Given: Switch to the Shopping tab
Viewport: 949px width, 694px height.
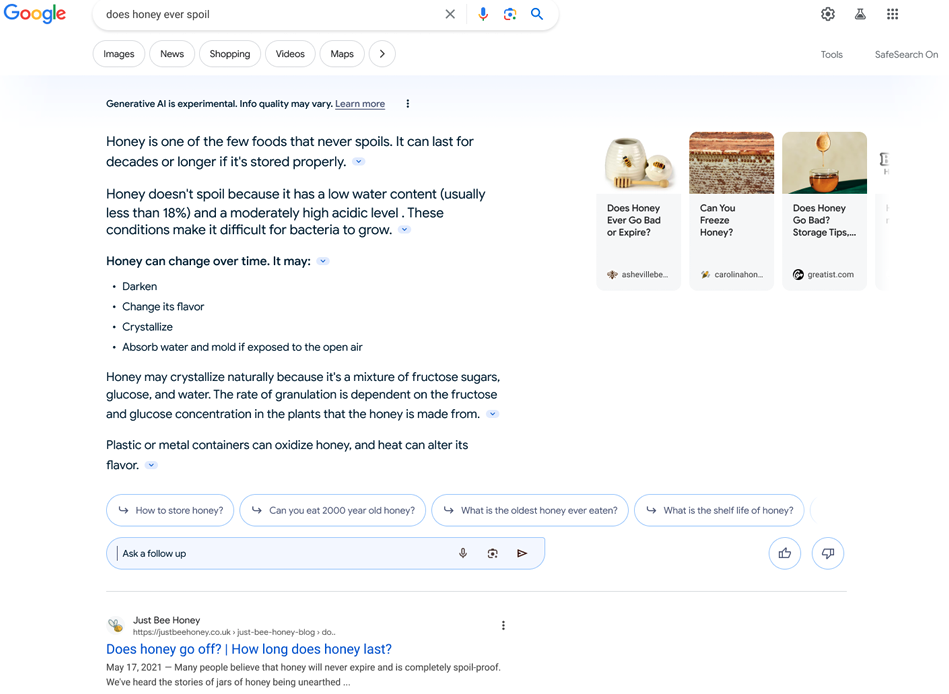Looking at the screenshot, I should point(229,53).
